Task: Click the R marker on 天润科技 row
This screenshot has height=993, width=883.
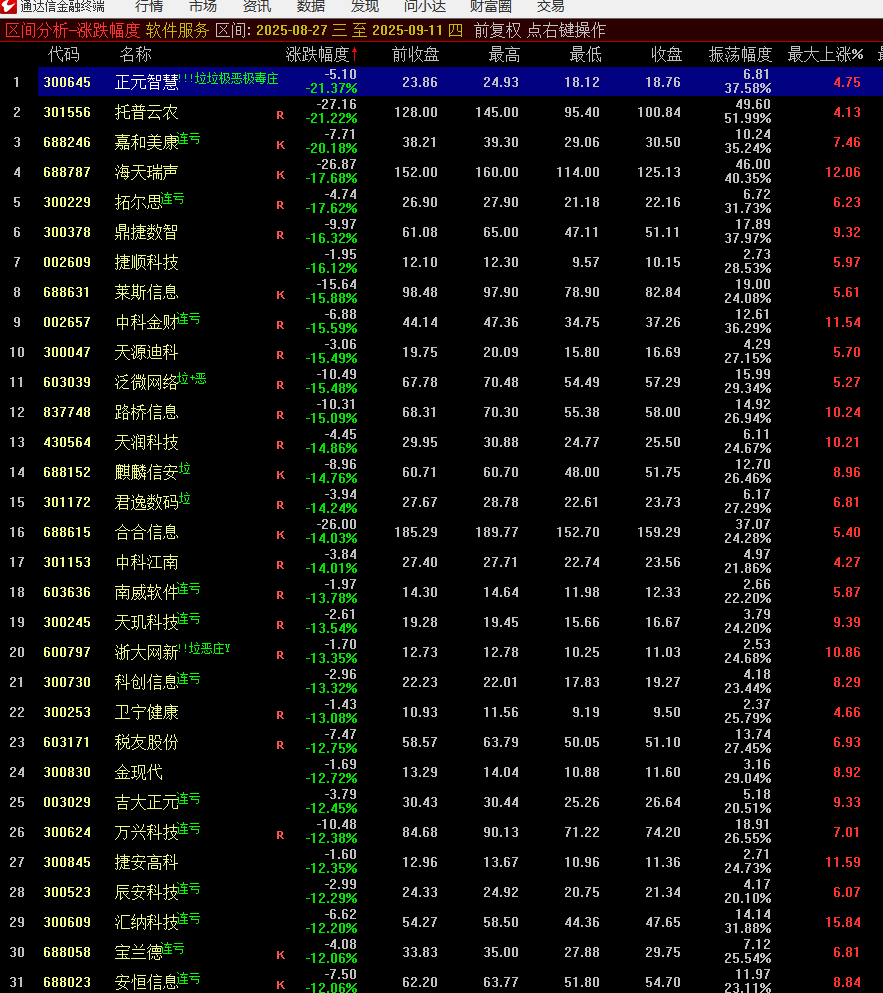Action: (x=280, y=445)
